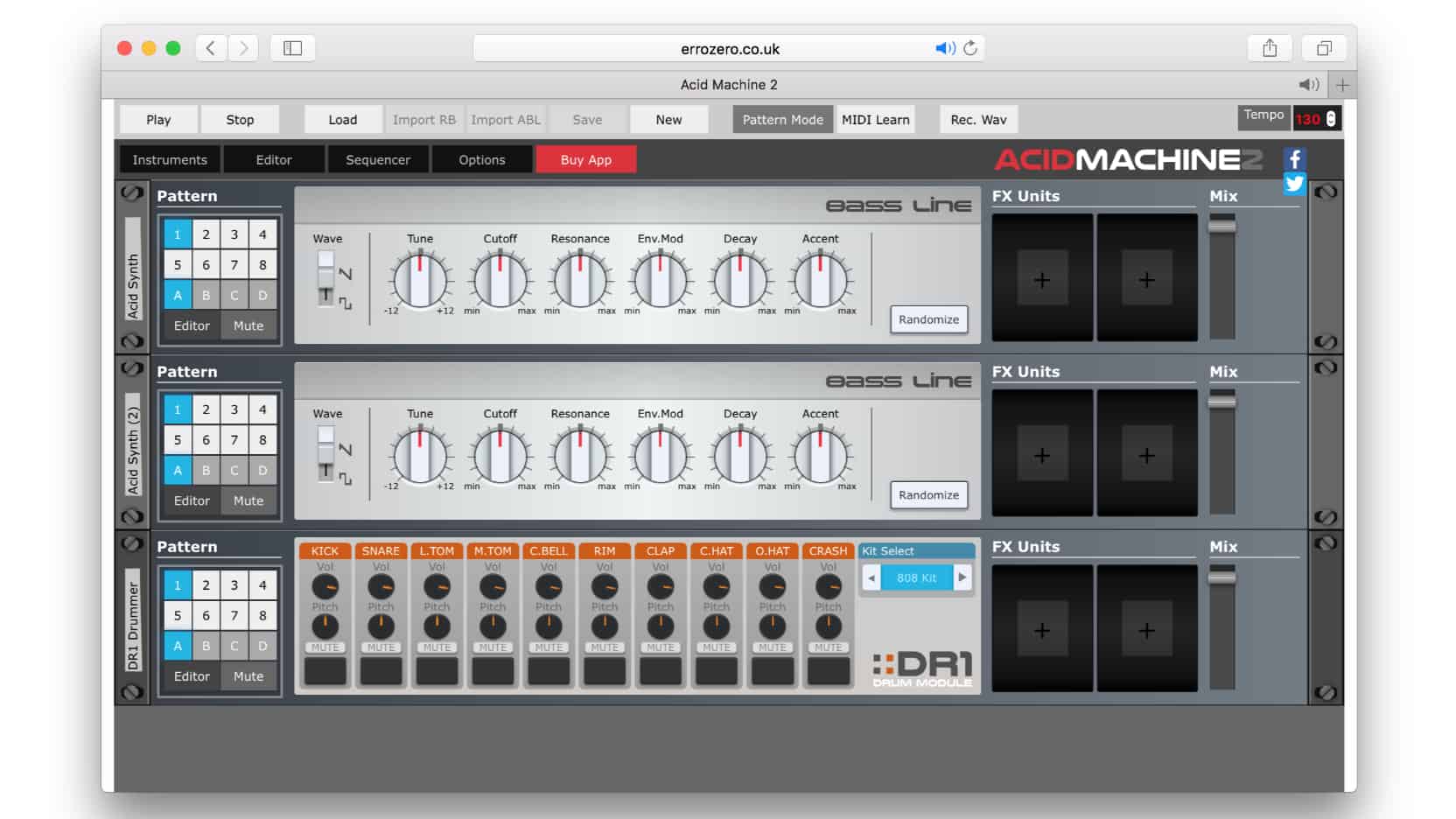Add FX in second Acid Synth slot

(x=1147, y=278)
